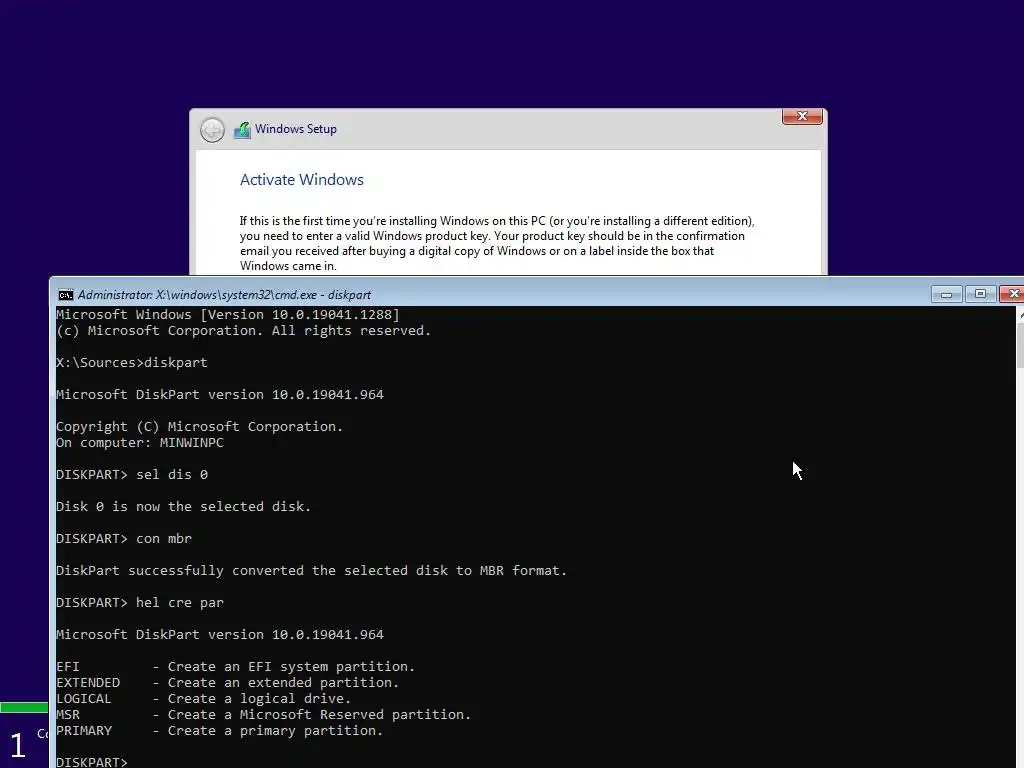Click the 'DISKPART> con mbr' line
Image resolution: width=1024 pixels, height=768 pixels.
point(123,539)
